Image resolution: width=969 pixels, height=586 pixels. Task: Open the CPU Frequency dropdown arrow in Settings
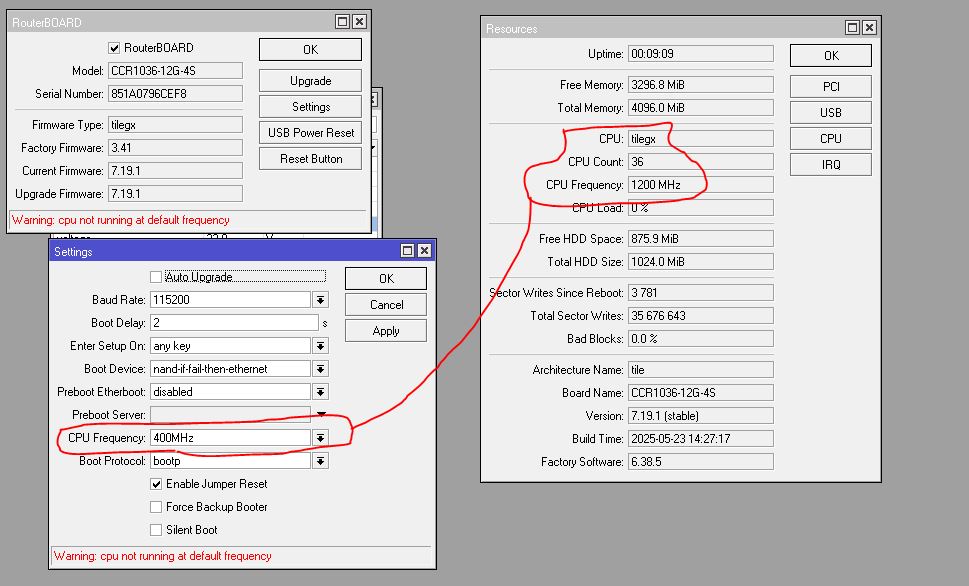(320, 438)
